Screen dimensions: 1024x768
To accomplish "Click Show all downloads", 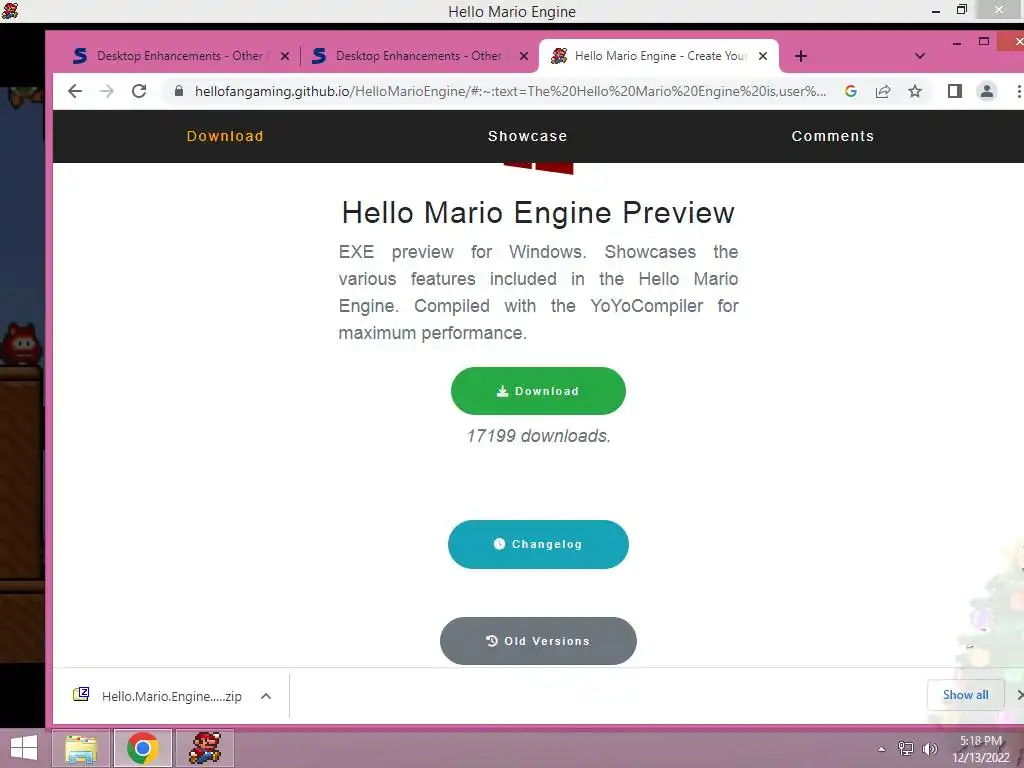I will [965, 695].
